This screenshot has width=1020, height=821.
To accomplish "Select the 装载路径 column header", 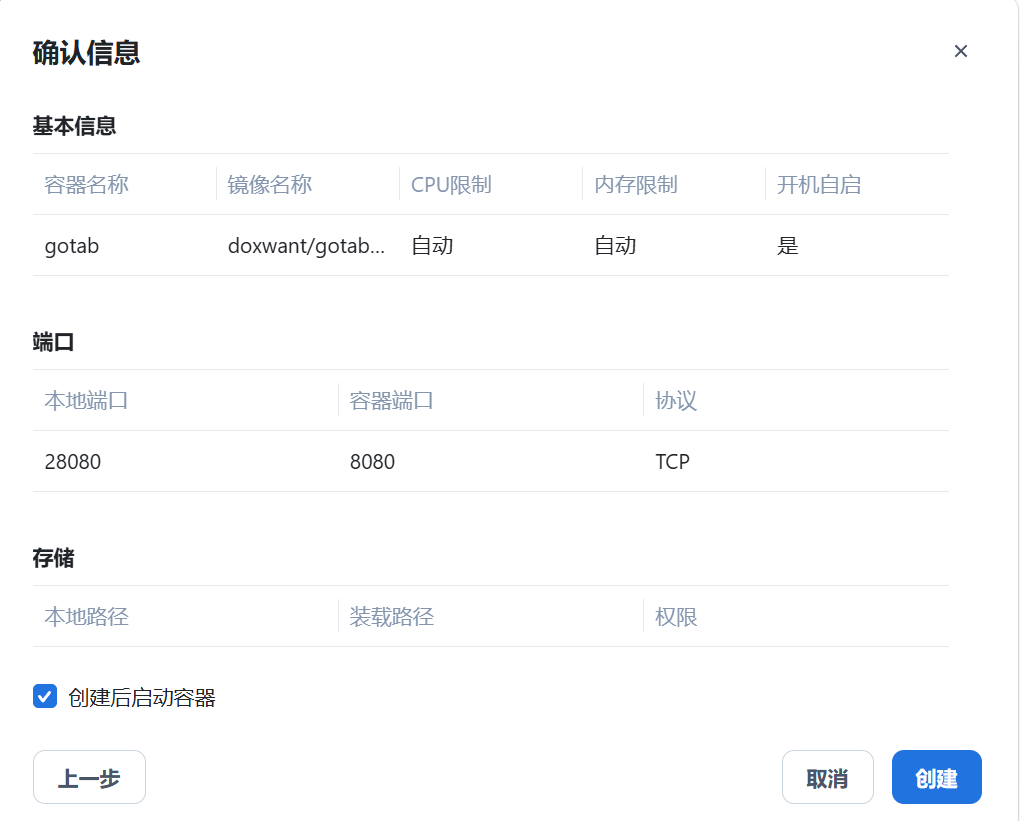I will click(x=392, y=617).
